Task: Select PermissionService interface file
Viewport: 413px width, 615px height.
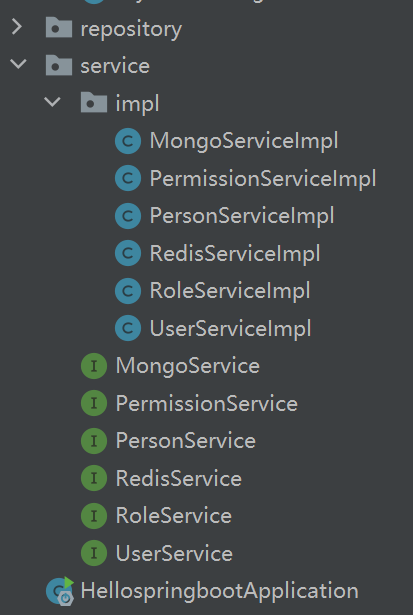Action: pos(207,404)
